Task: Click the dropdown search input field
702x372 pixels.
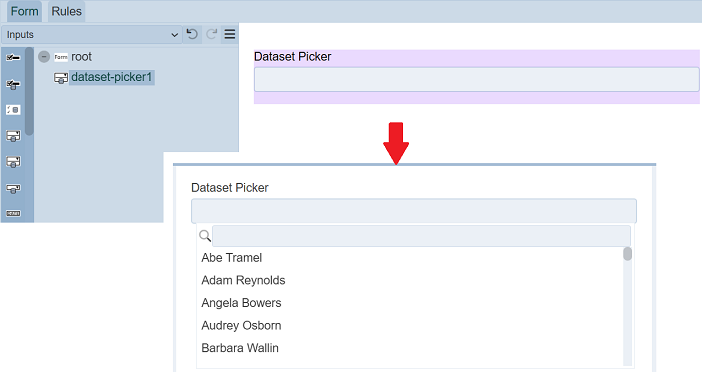Action: coord(421,235)
